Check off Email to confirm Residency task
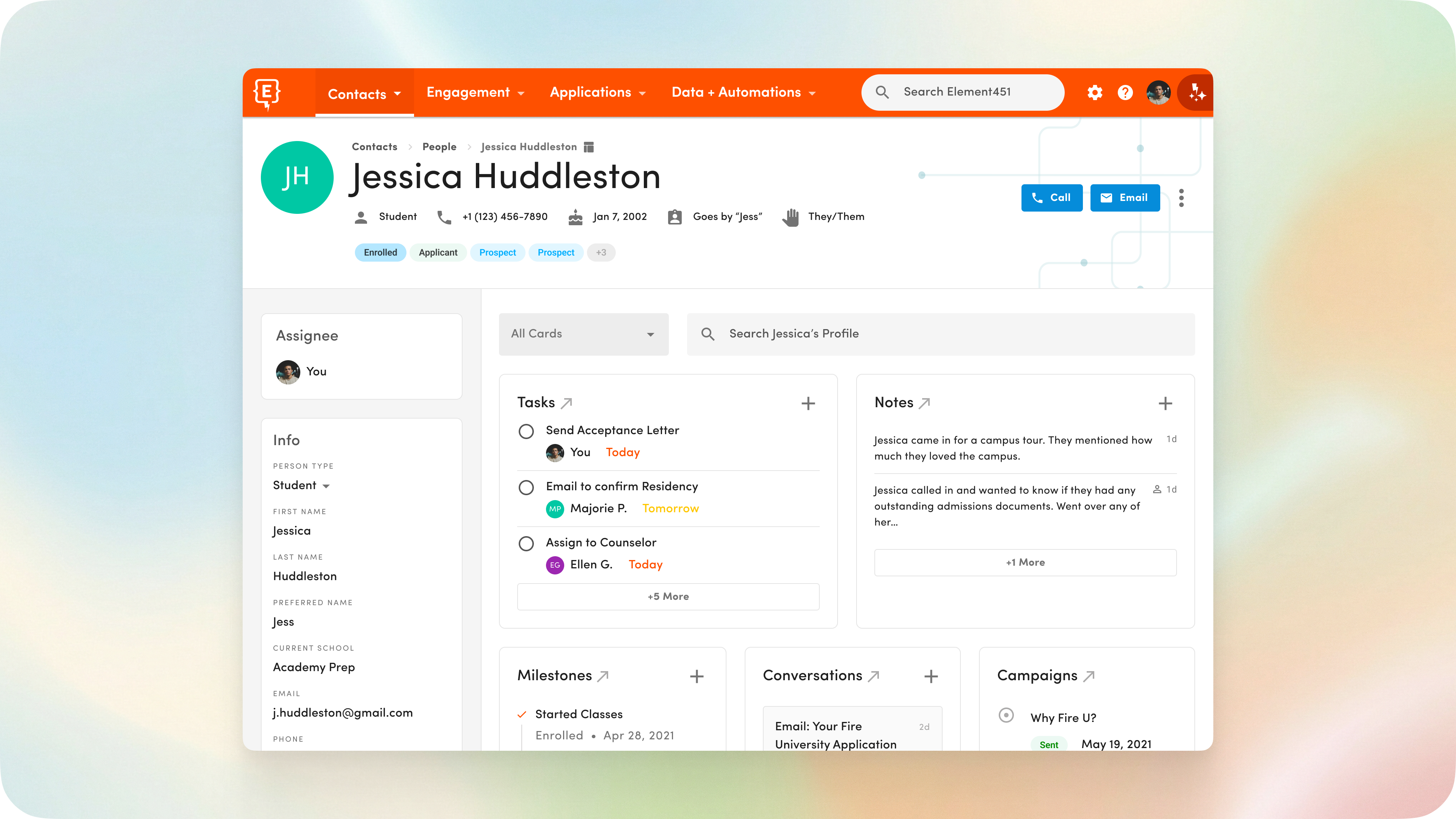This screenshot has height=819, width=1456. tap(526, 488)
